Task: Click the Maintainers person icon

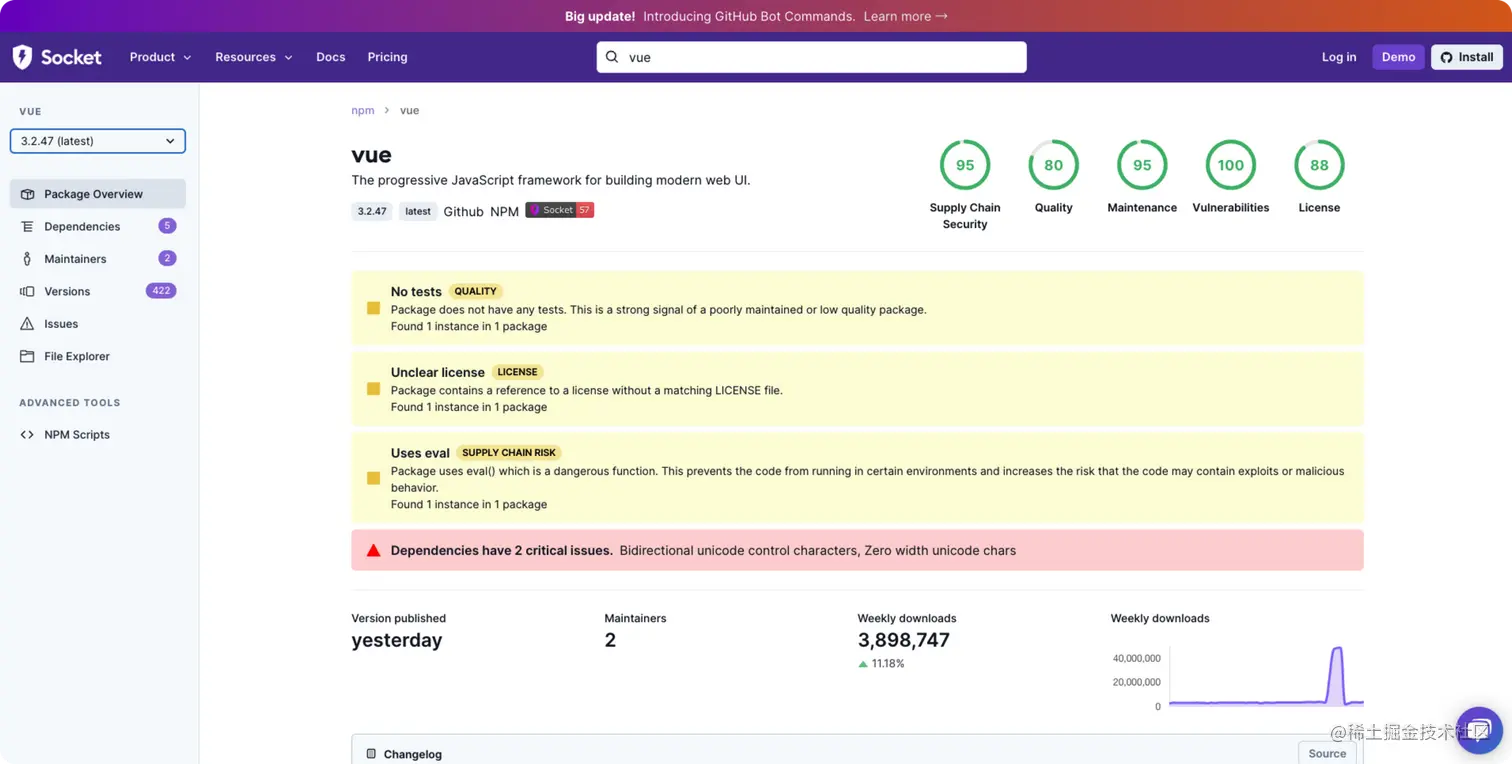Action: [x=27, y=259]
